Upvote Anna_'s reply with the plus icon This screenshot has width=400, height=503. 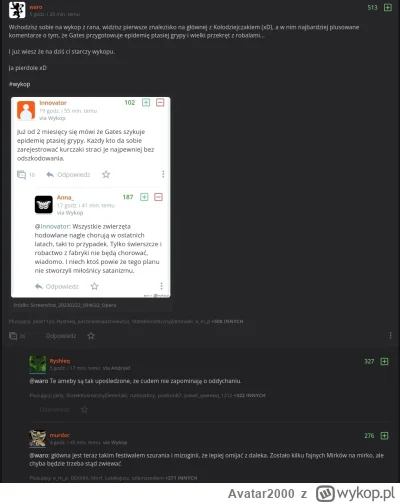144,197
